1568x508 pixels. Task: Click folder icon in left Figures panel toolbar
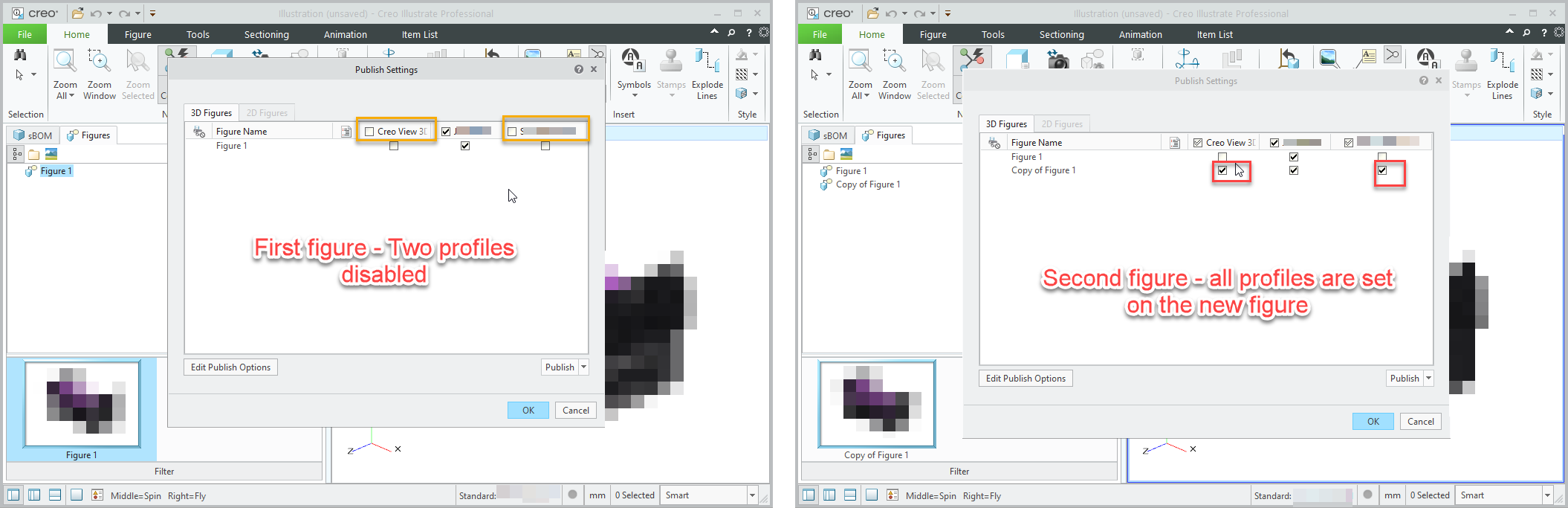(33, 154)
